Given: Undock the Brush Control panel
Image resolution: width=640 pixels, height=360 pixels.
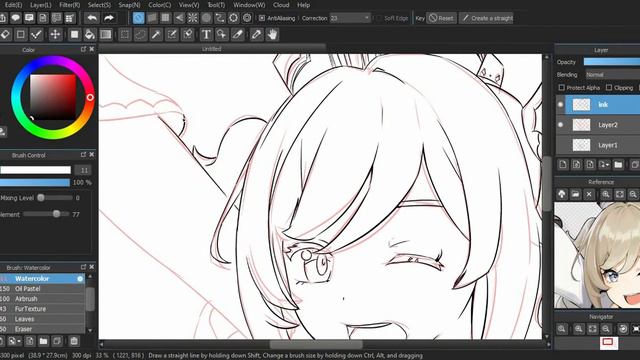Looking at the screenshot, I should point(83,155).
